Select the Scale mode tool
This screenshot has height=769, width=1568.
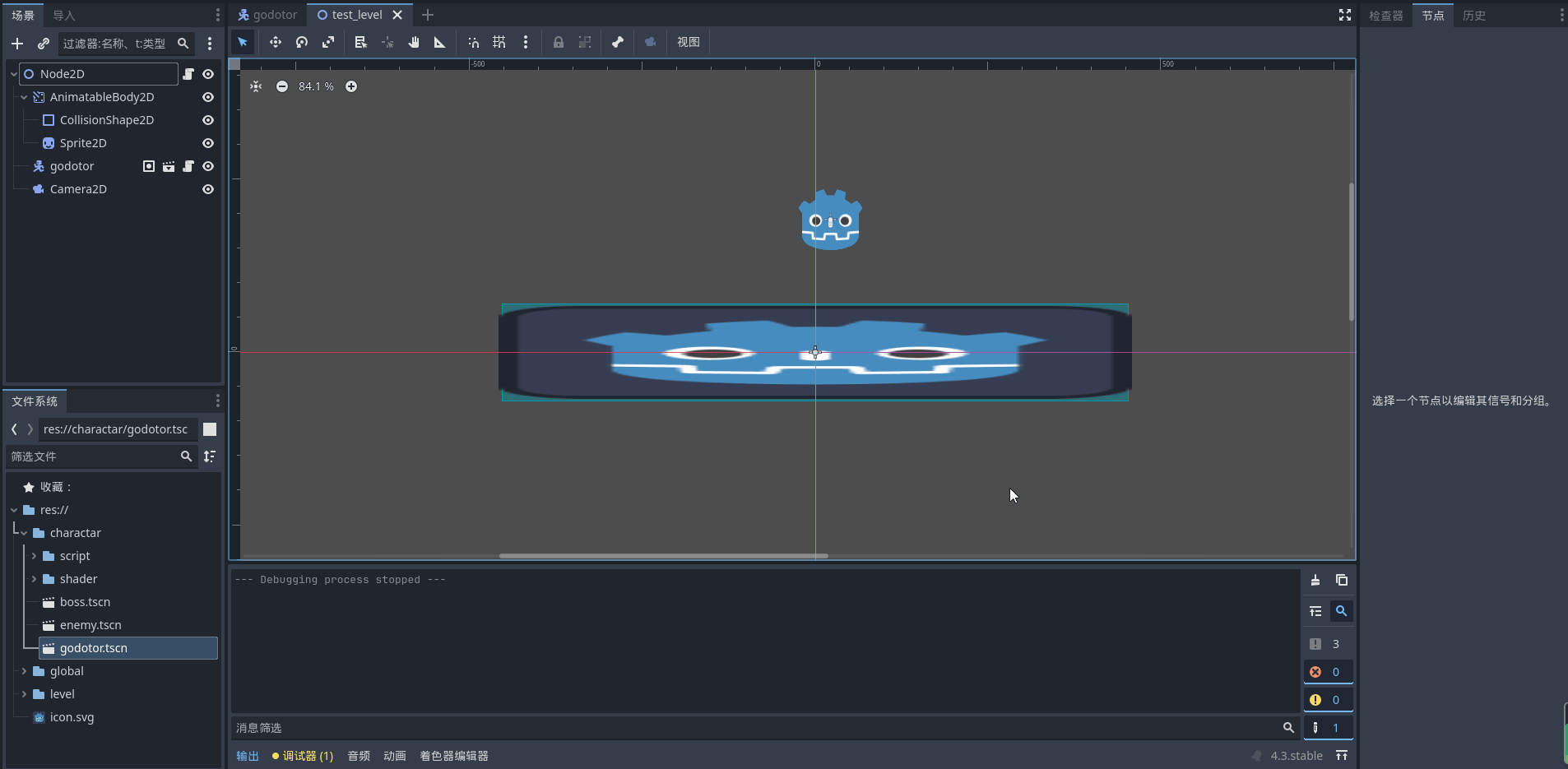(328, 42)
